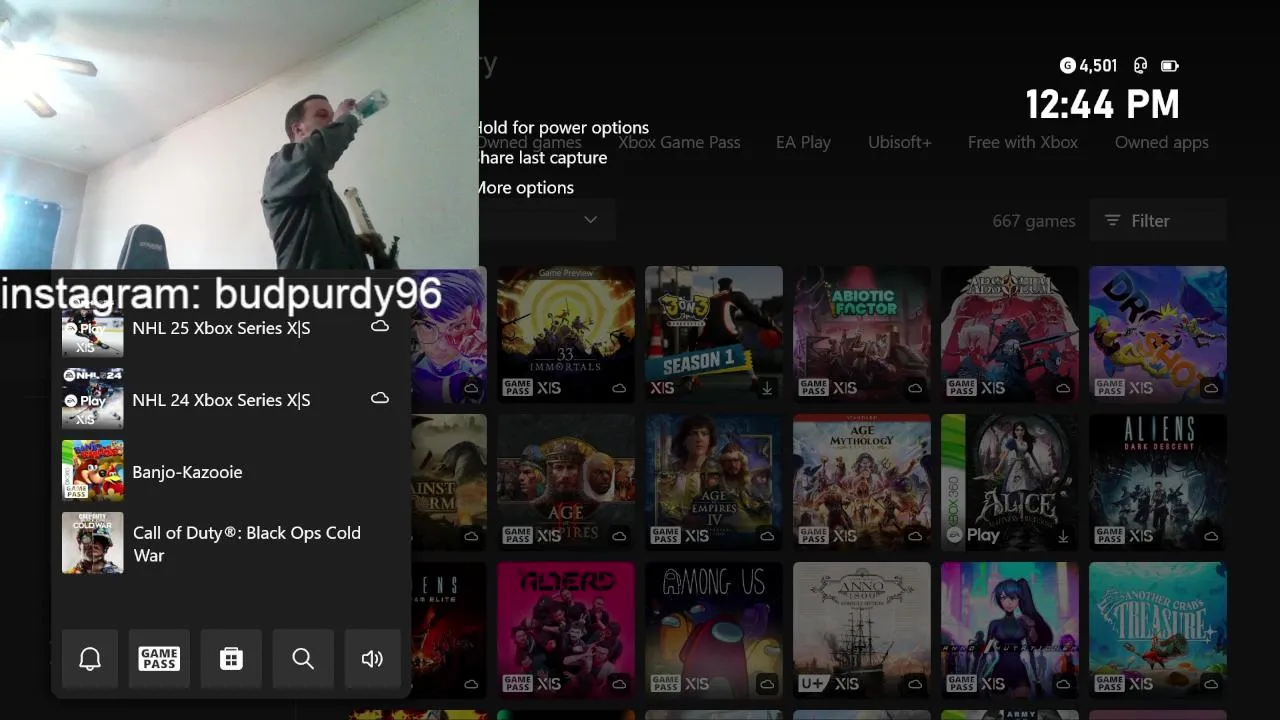Click cloud icon on Another Crab's Treasure tile
The width and height of the screenshot is (1280, 720).
(1211, 685)
